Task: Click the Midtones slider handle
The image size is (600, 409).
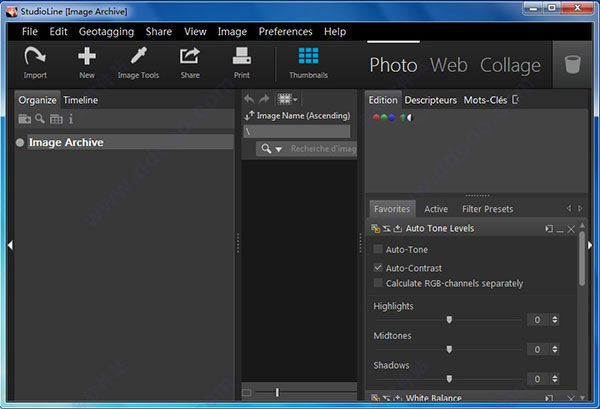Action: pyautogui.click(x=449, y=349)
